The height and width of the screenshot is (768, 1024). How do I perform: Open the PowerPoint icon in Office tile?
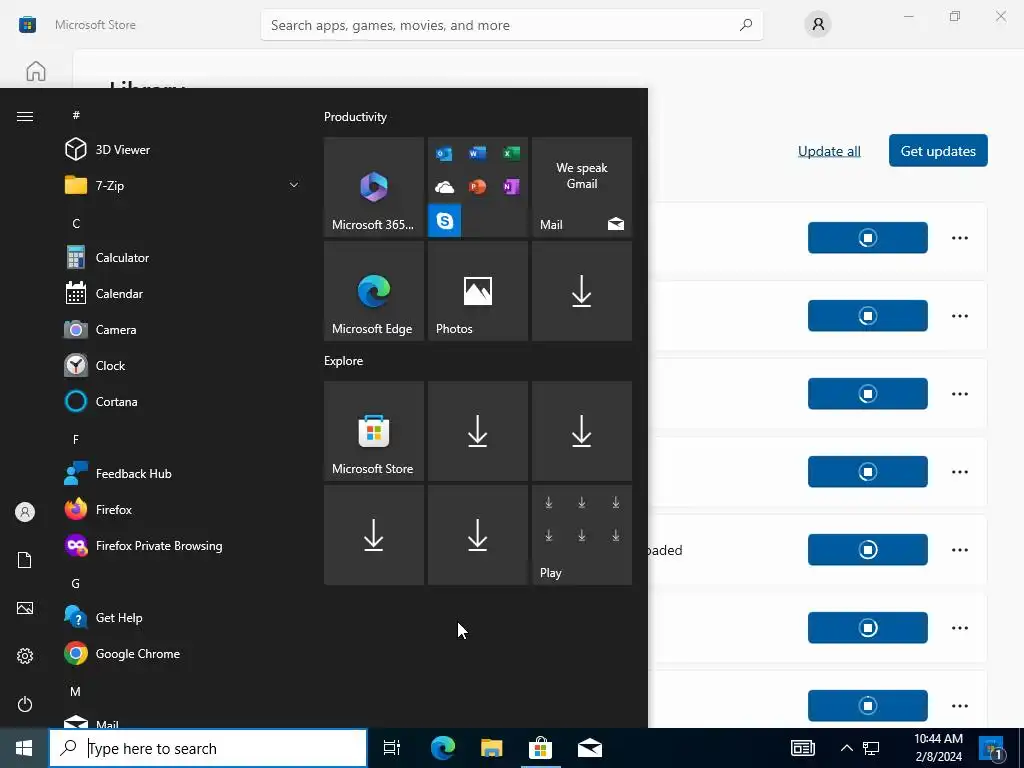pos(477,187)
